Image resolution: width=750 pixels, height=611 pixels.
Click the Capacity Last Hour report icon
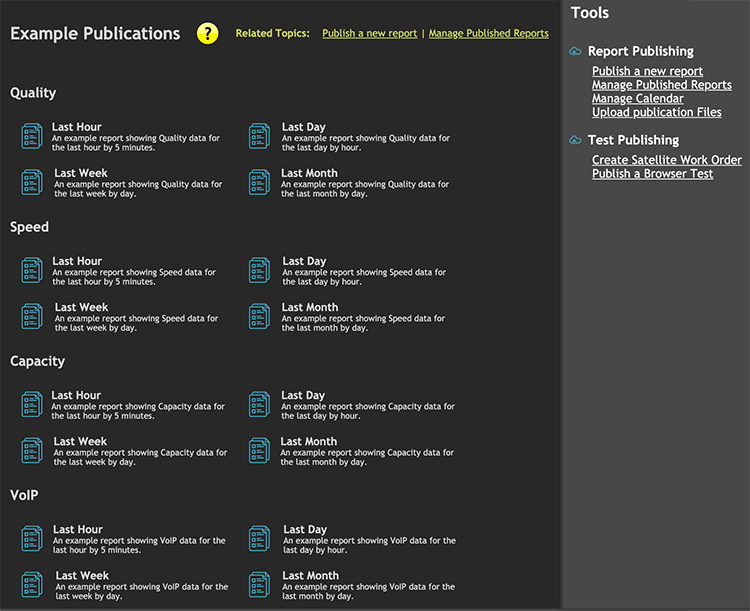[32, 404]
